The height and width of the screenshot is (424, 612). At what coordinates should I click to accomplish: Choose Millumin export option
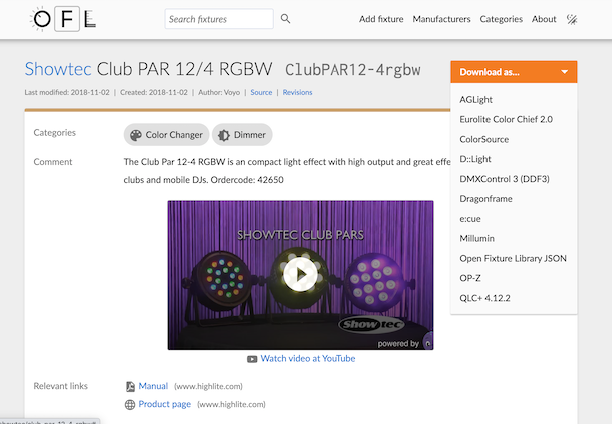point(514,238)
